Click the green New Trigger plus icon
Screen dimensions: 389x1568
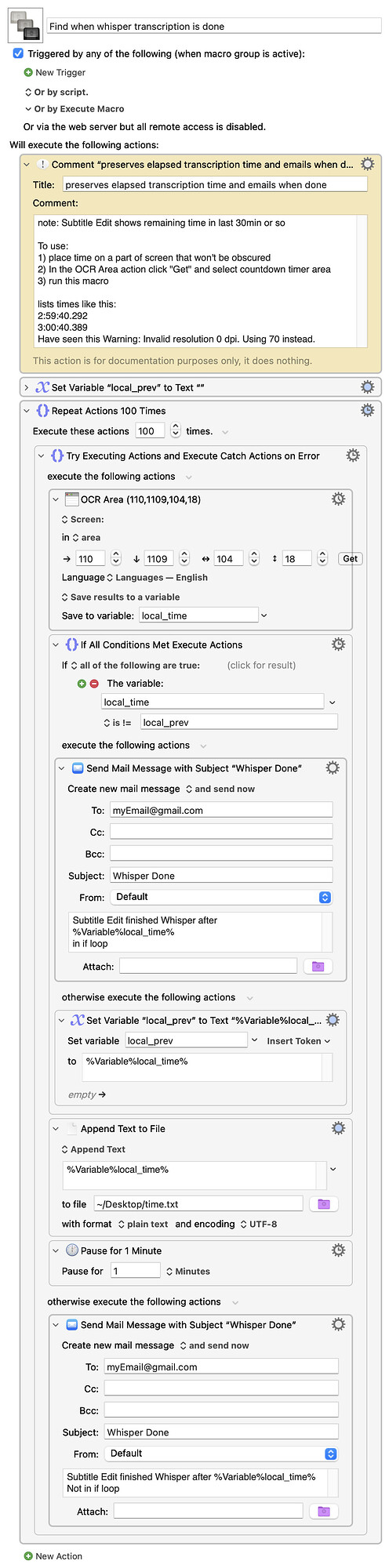(28, 72)
